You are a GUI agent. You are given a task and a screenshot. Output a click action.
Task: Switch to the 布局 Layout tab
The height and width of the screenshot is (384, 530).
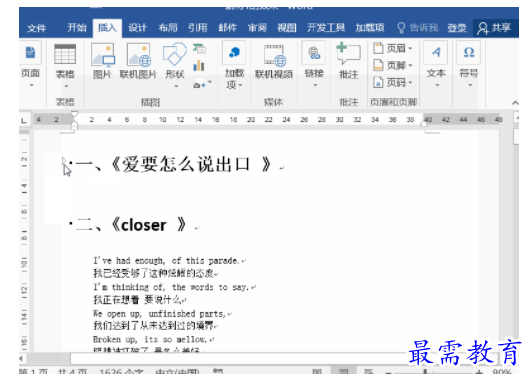(x=168, y=28)
